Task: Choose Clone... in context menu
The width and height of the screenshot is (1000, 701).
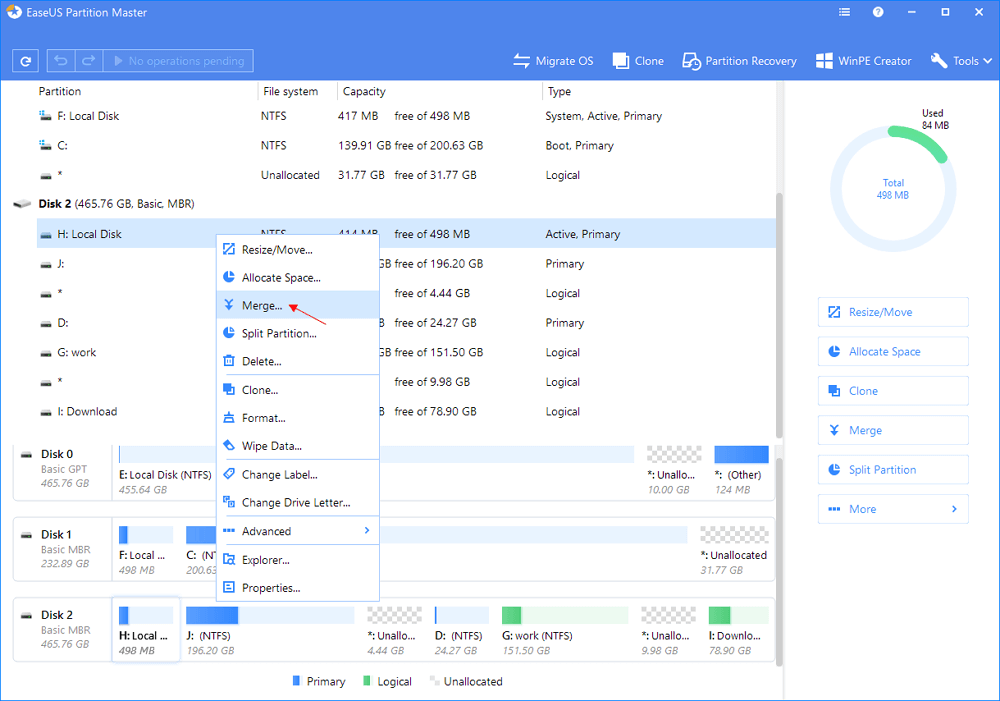Action: [x=298, y=390]
